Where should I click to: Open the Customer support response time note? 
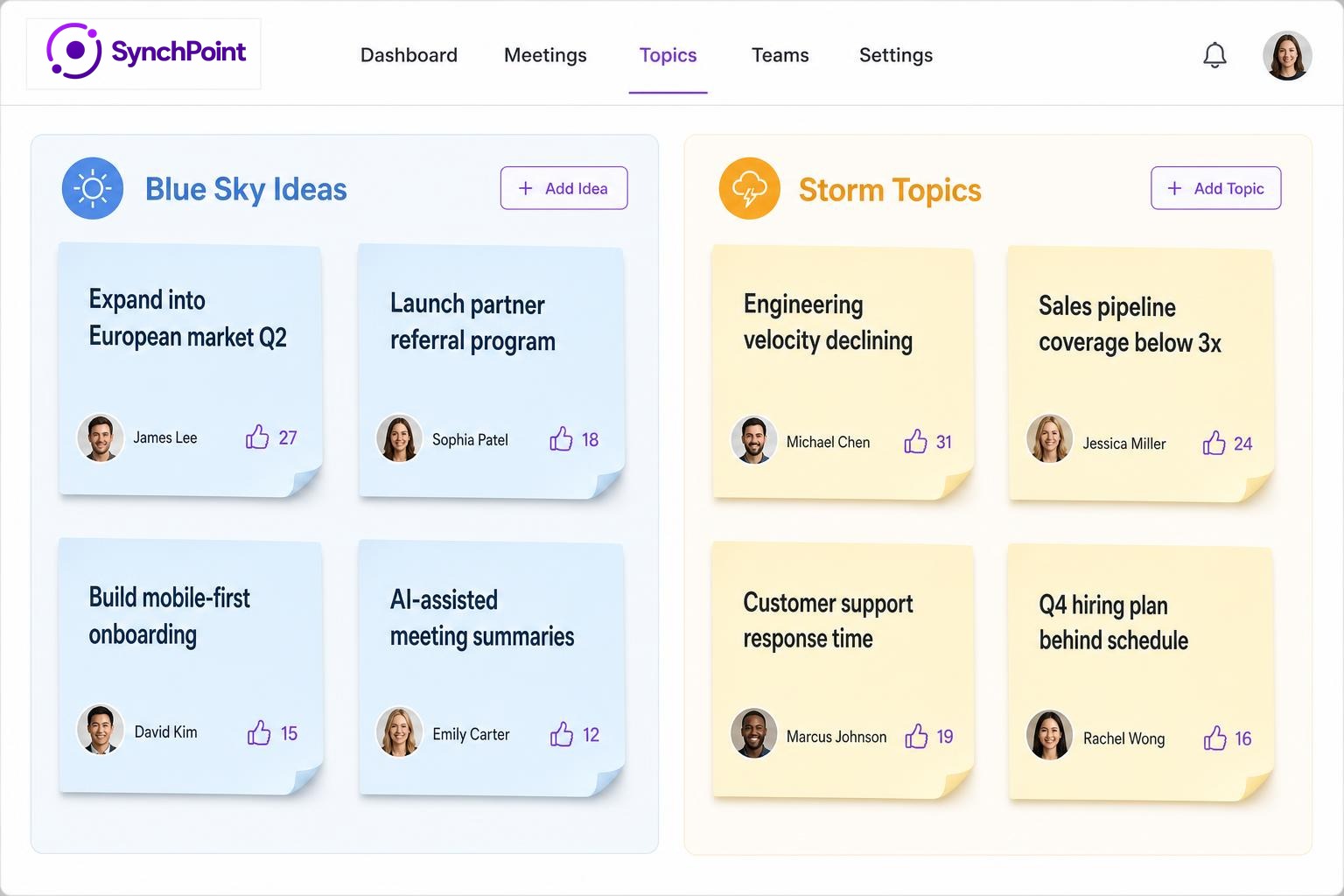point(843,670)
